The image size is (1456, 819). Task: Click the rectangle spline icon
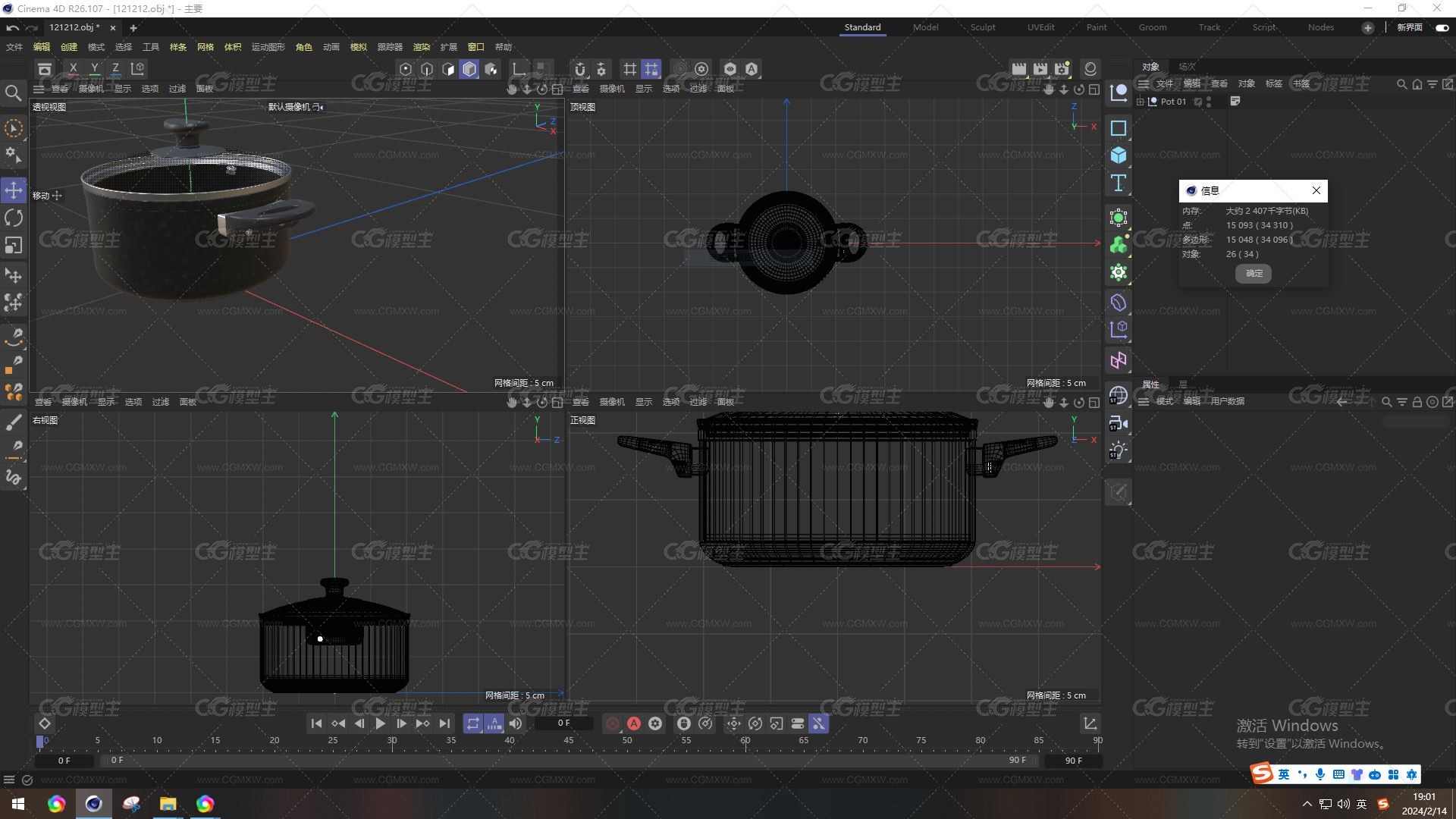click(x=1119, y=128)
